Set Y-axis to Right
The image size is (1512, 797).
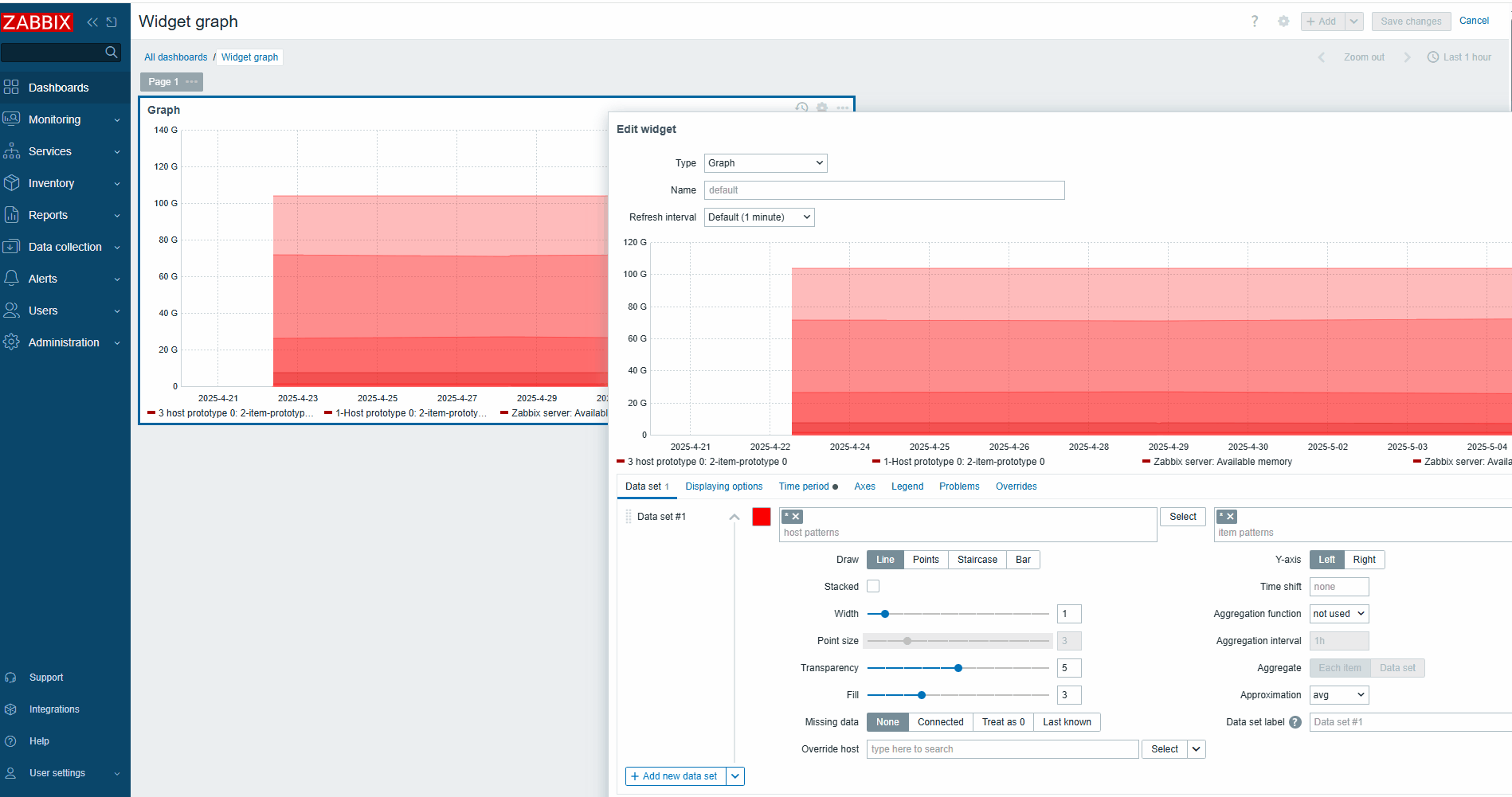pos(1364,560)
